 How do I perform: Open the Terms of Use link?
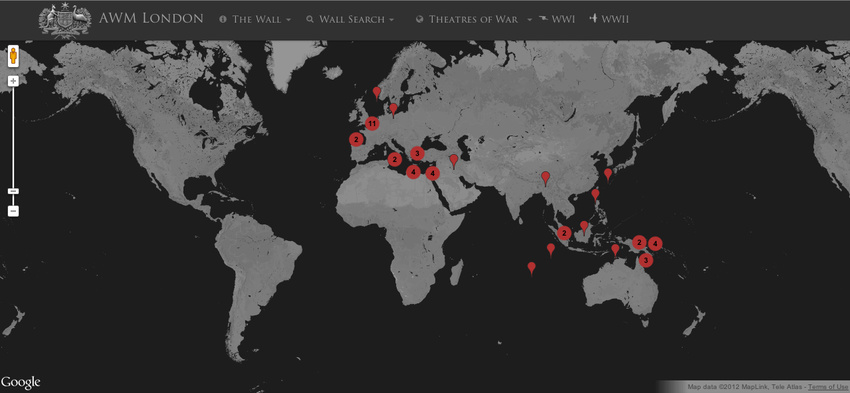click(x=828, y=387)
